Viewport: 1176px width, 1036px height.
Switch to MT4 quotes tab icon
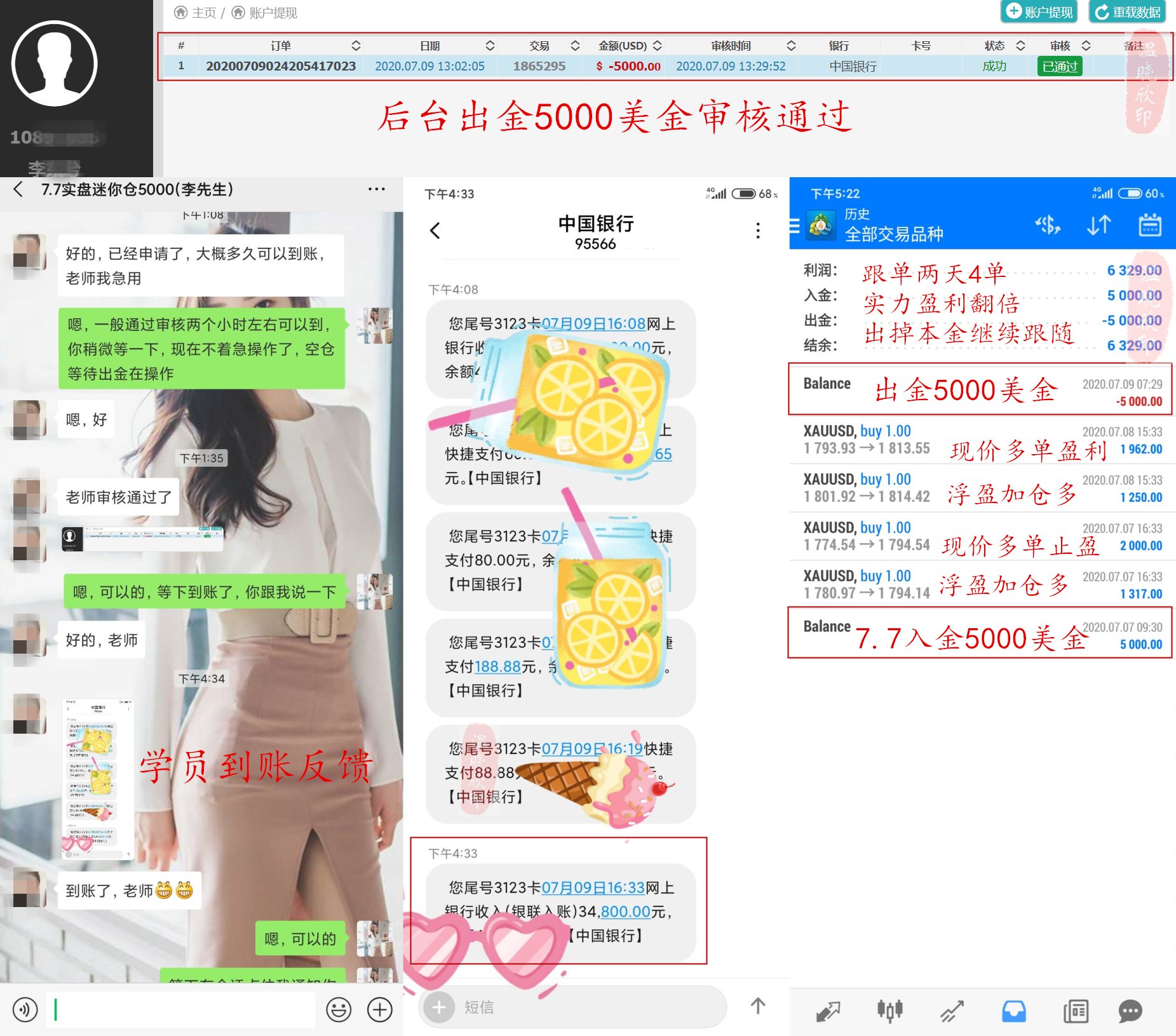click(828, 1011)
